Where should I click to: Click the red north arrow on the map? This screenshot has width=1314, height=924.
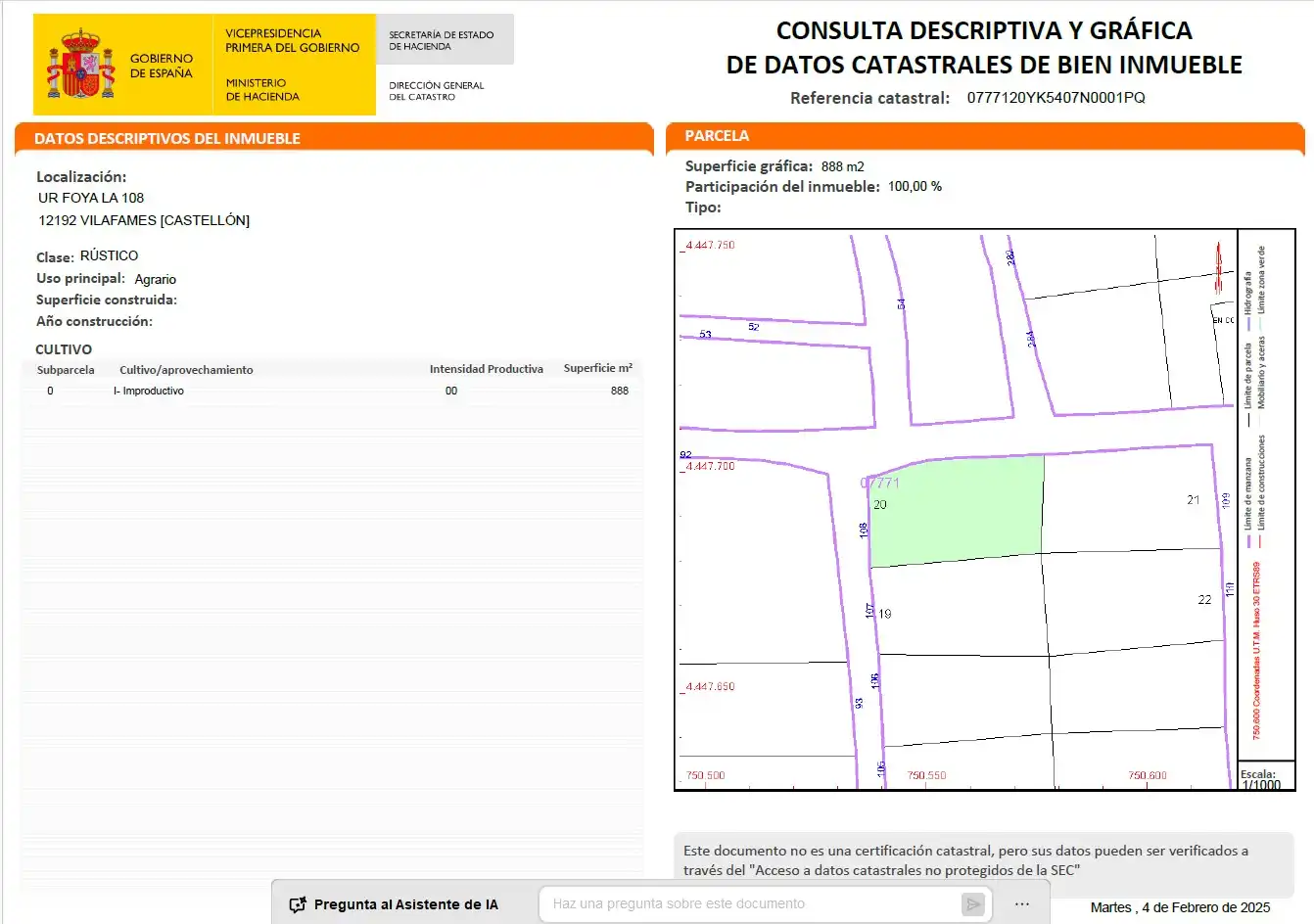[x=1219, y=267]
